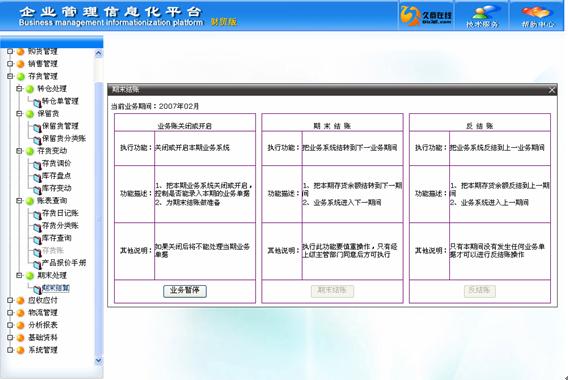Expand the 基础资料 tree node
Image resolution: width=568 pixels, height=380 pixels.
11,338
